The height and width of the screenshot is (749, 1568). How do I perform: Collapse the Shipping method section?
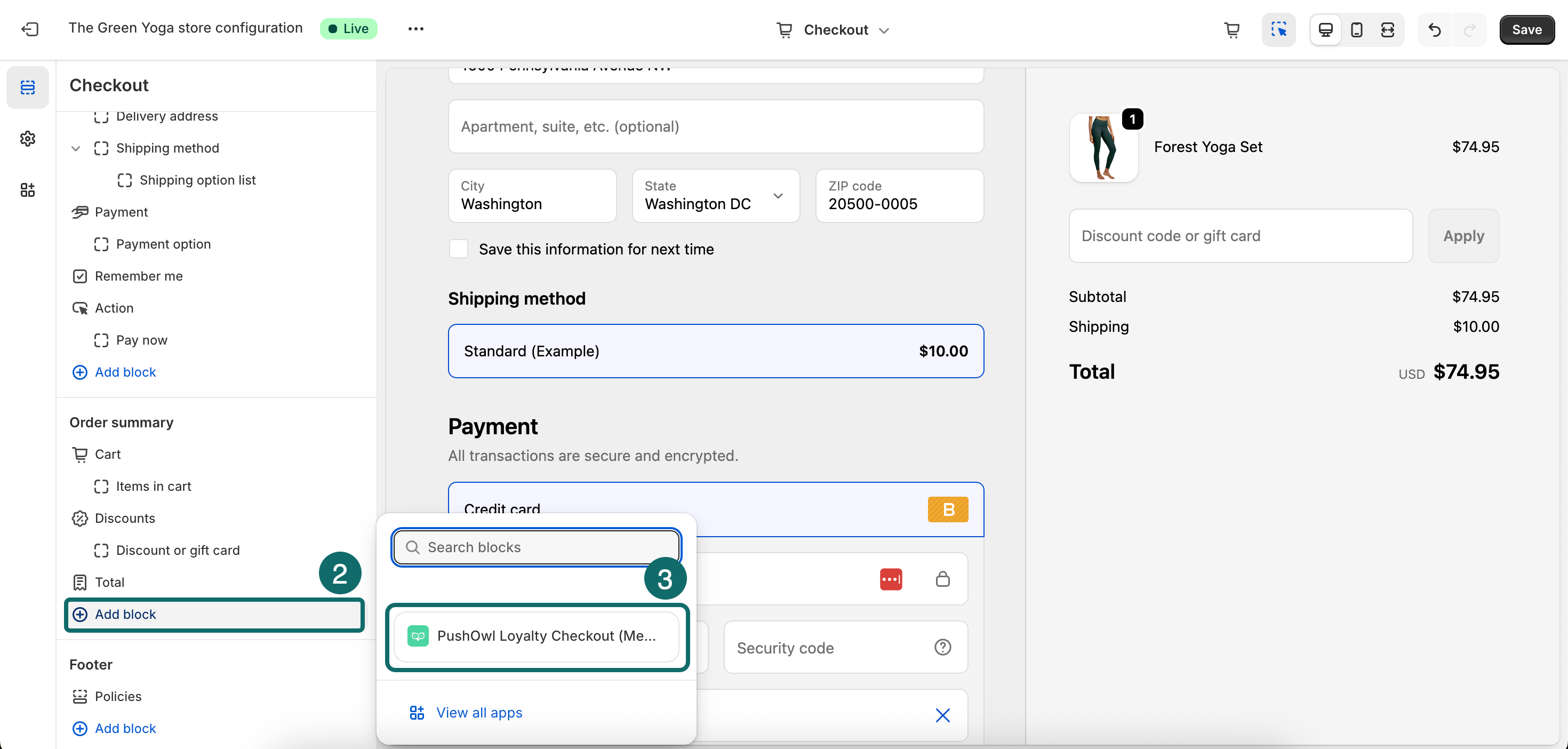coord(76,148)
